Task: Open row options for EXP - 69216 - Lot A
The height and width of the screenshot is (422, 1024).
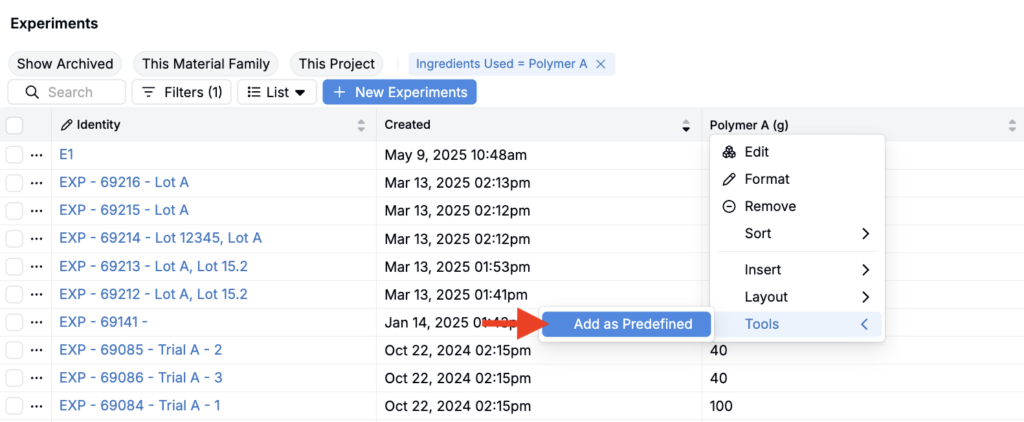Action: (37, 183)
